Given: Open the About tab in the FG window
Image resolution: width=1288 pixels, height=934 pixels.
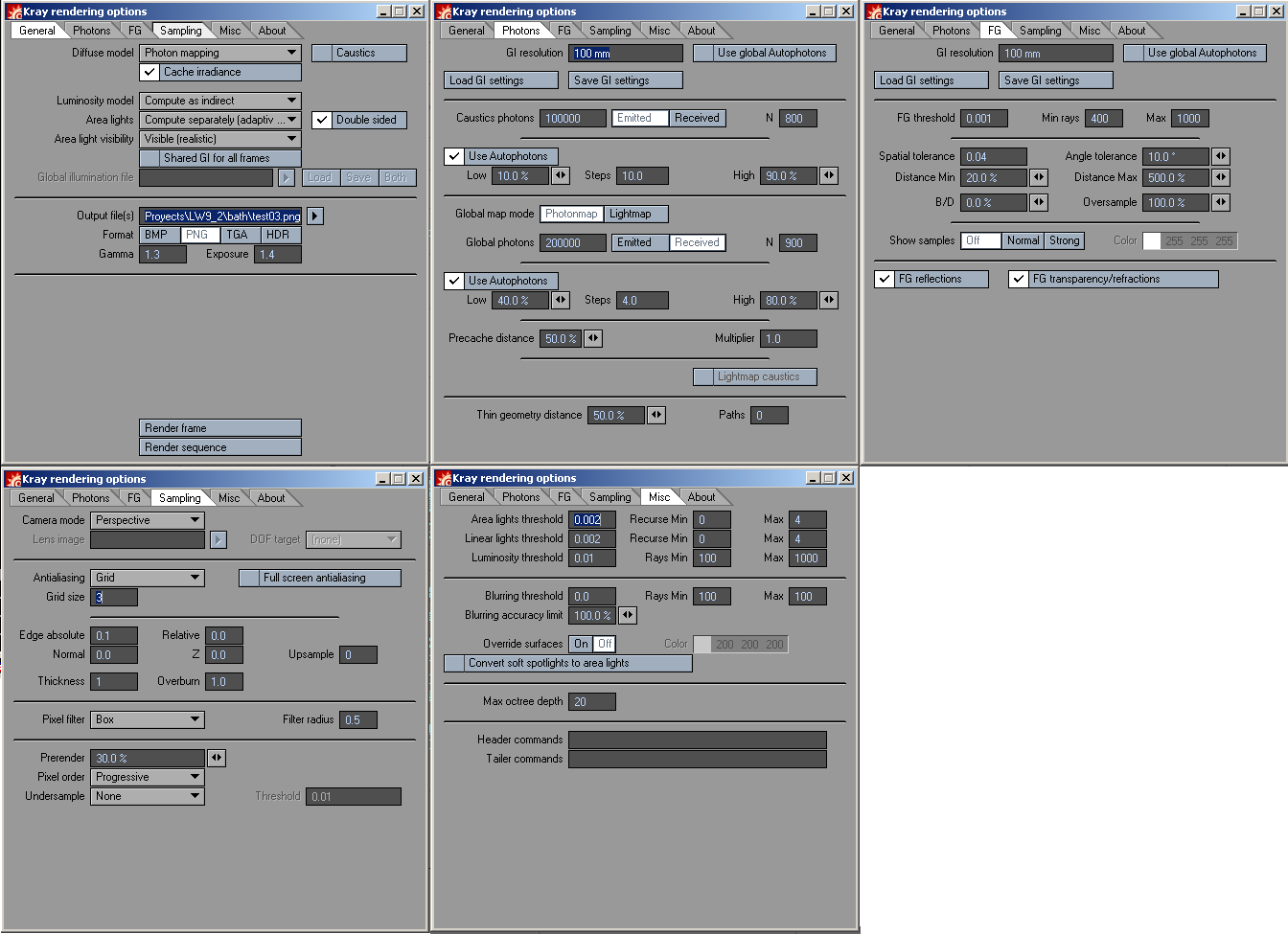Looking at the screenshot, I should (1131, 31).
